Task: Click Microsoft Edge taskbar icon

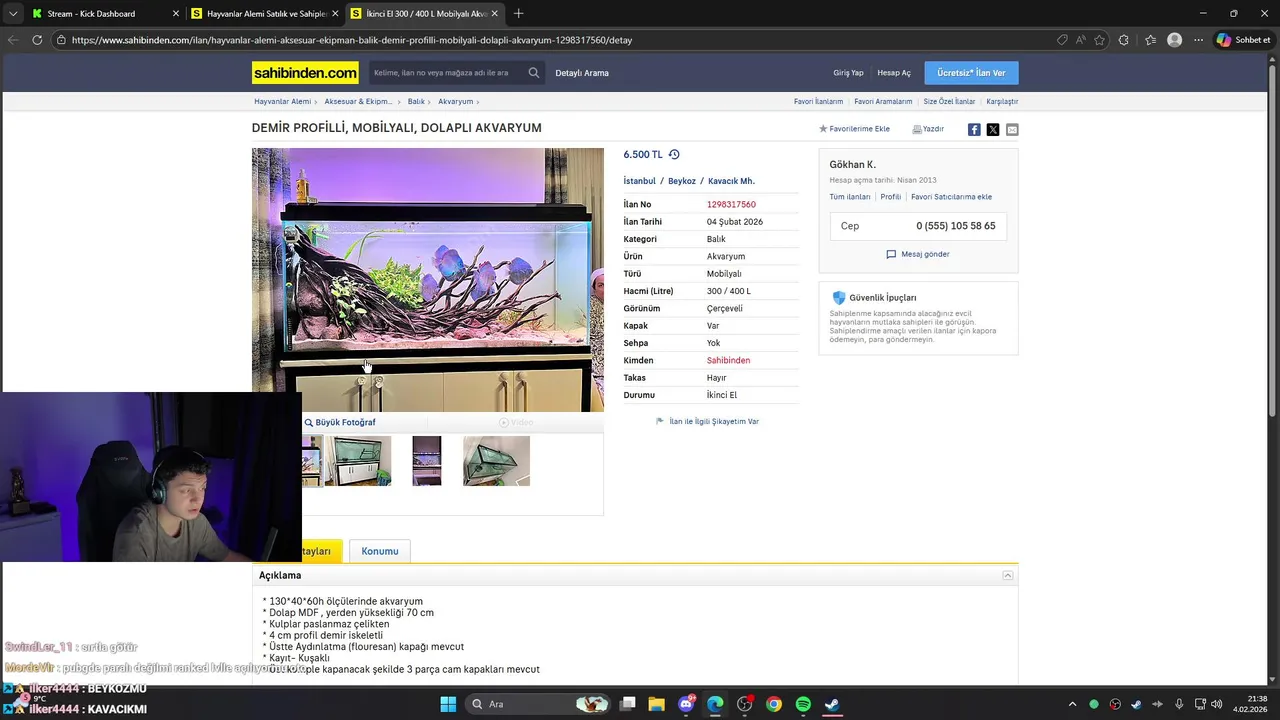Action: point(715,704)
